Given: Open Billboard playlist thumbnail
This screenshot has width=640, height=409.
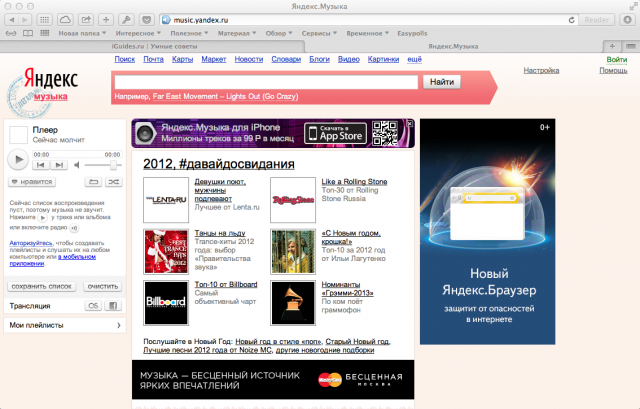Looking at the screenshot, I should click(166, 302).
